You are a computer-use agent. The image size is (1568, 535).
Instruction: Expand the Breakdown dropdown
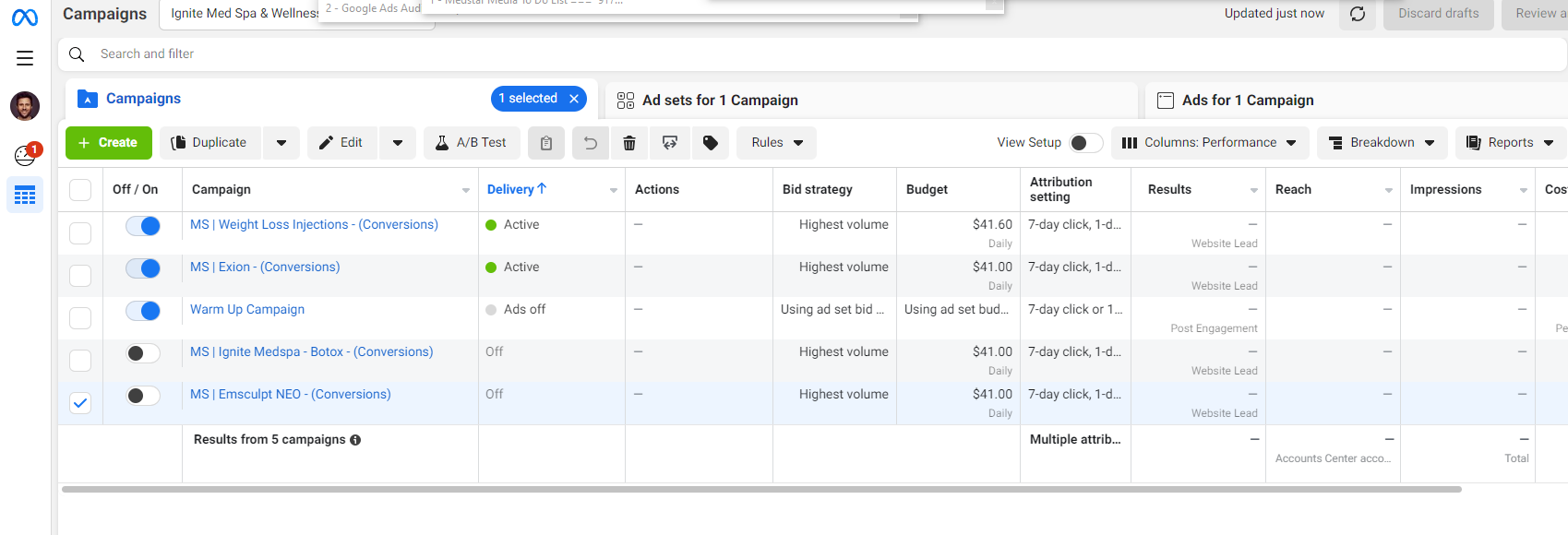coord(1382,143)
